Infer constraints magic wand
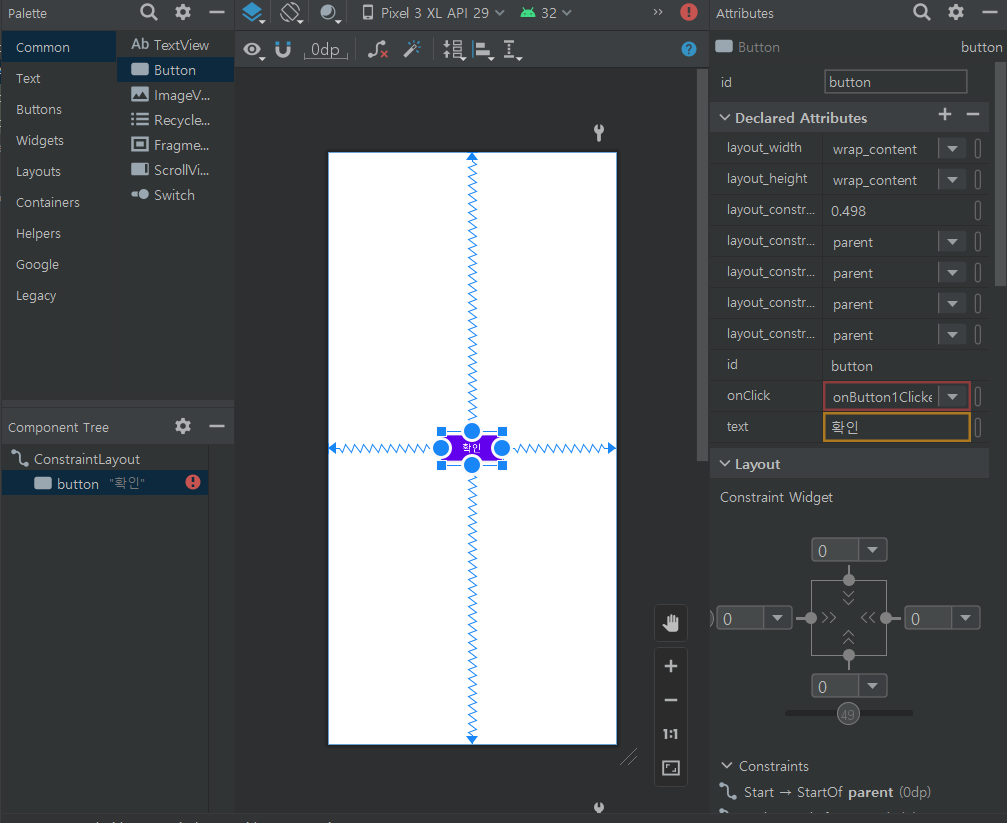Screen dimensions: 1007x823 coord(412,49)
